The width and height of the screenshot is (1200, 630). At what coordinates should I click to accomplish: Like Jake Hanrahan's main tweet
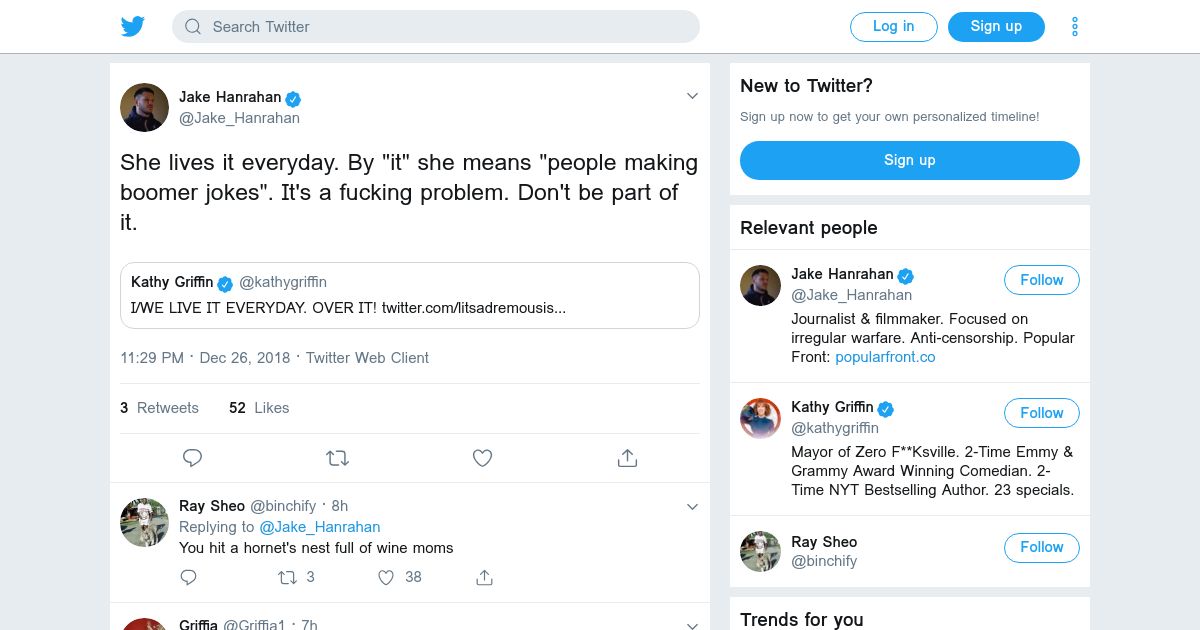click(482, 458)
